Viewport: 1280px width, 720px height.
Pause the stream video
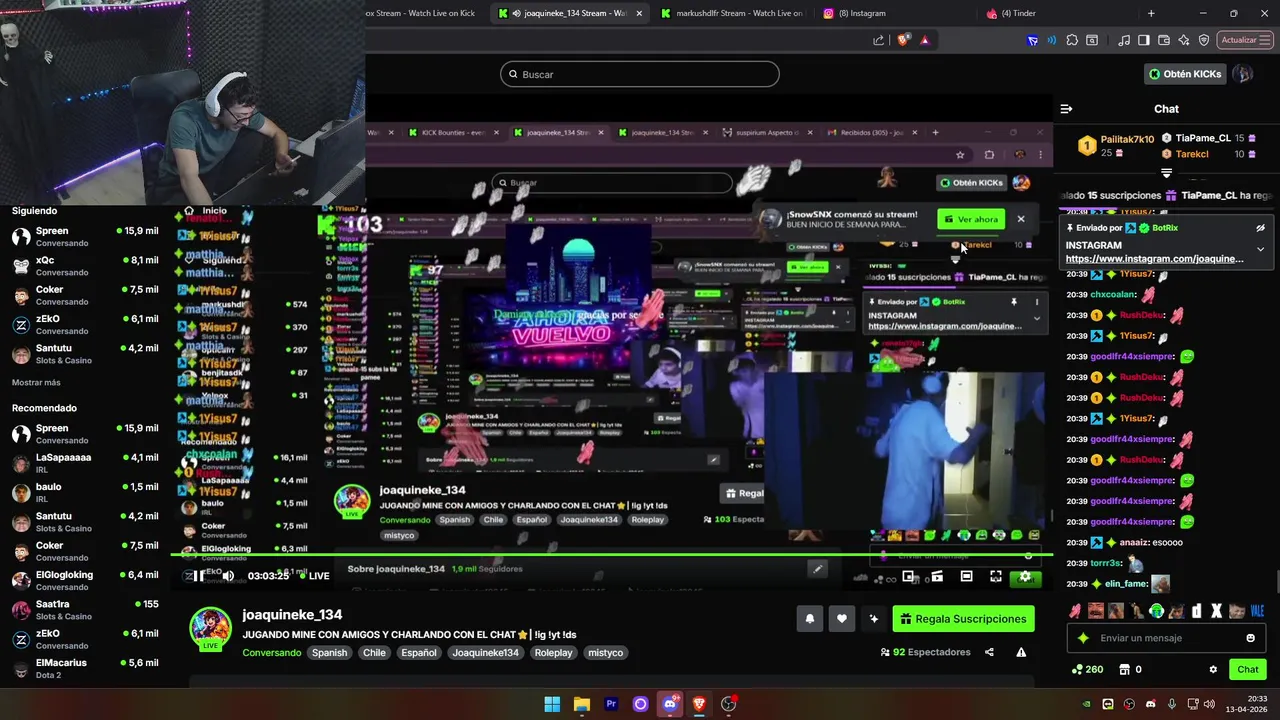200,575
